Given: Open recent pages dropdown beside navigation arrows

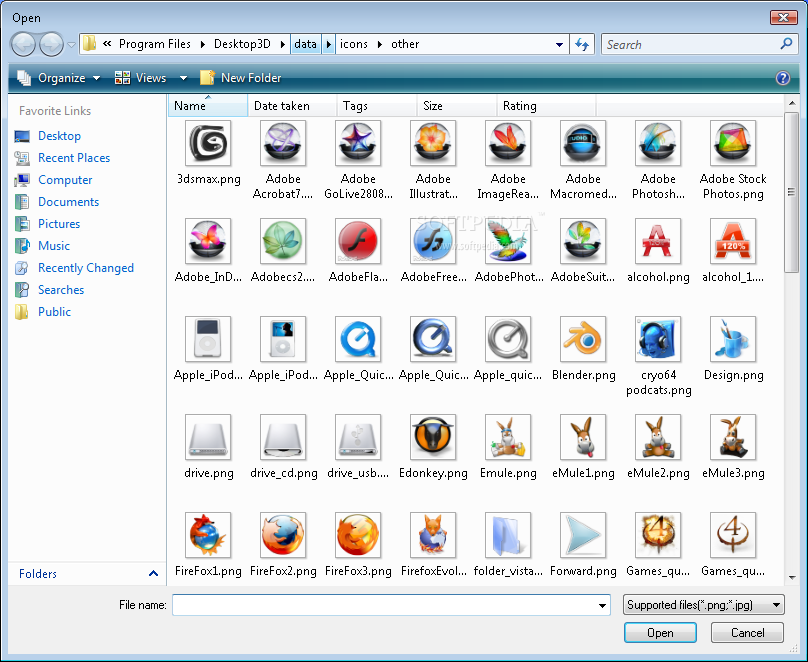Looking at the screenshot, I should (71, 45).
